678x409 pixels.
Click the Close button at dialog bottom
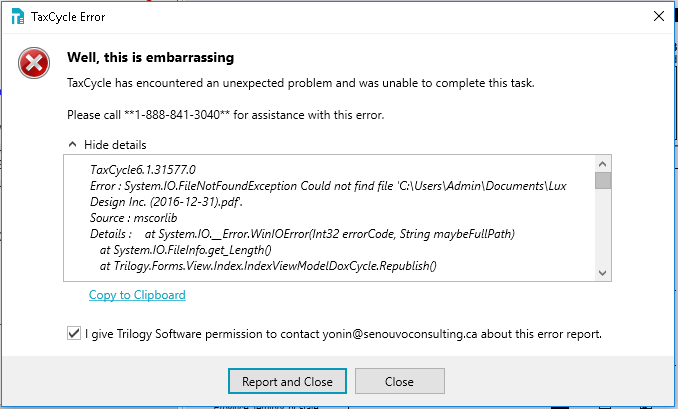click(x=400, y=381)
